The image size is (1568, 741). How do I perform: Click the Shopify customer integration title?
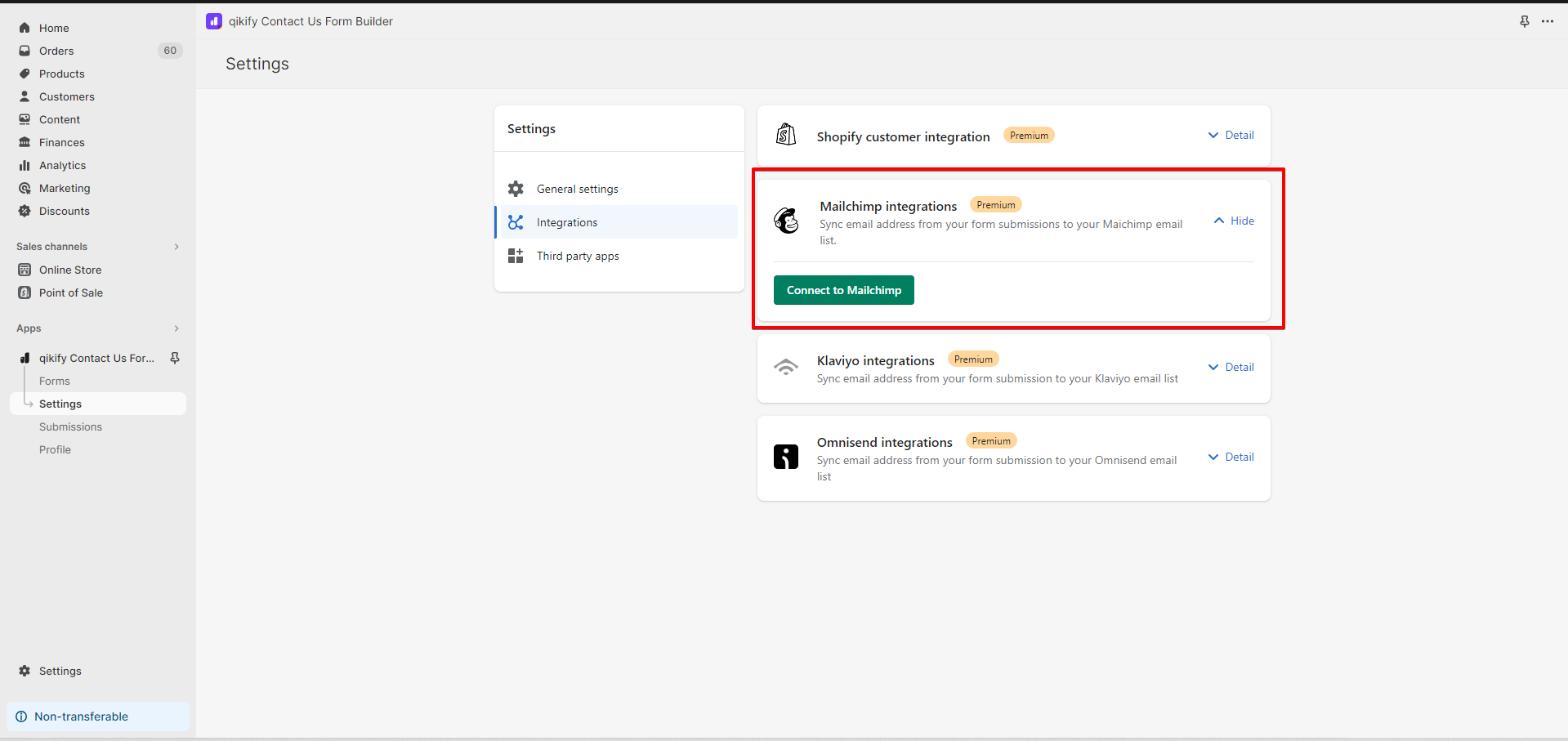tap(903, 136)
